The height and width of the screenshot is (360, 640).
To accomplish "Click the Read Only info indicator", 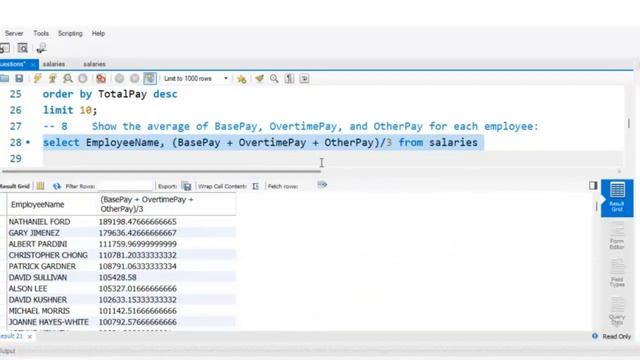I will [x=611, y=336].
